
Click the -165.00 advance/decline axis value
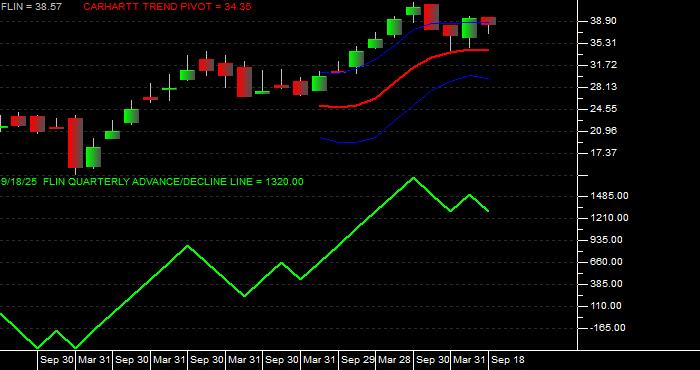pos(608,328)
